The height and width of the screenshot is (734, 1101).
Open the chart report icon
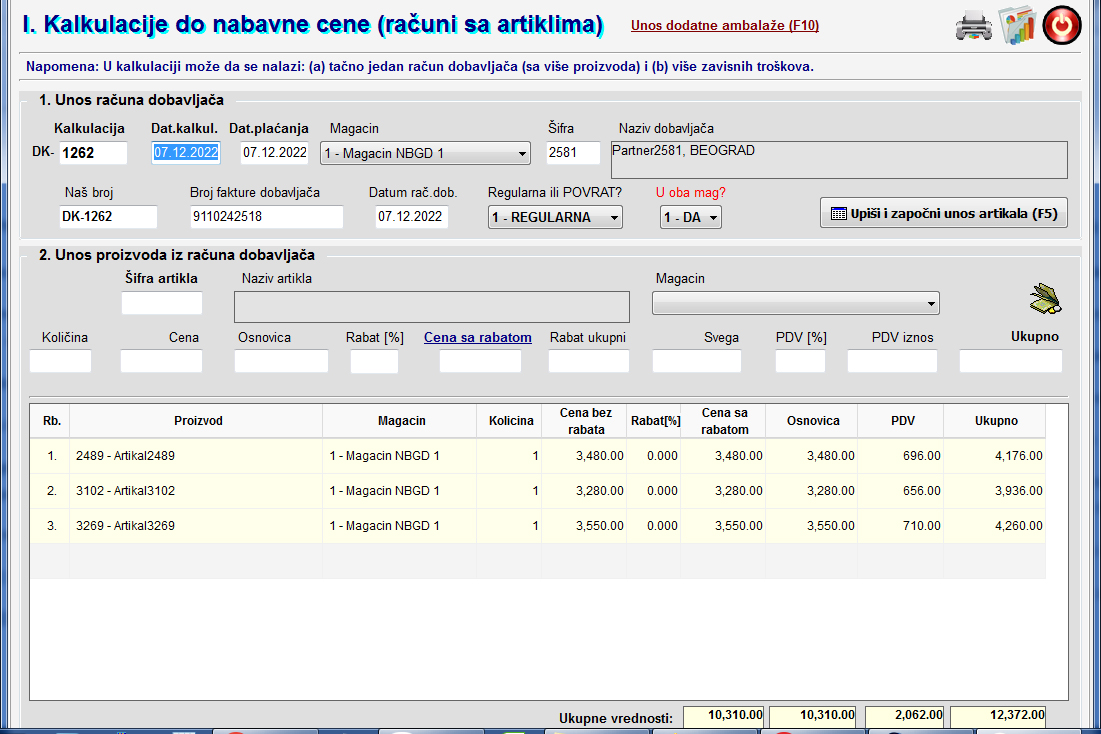coord(1017,25)
